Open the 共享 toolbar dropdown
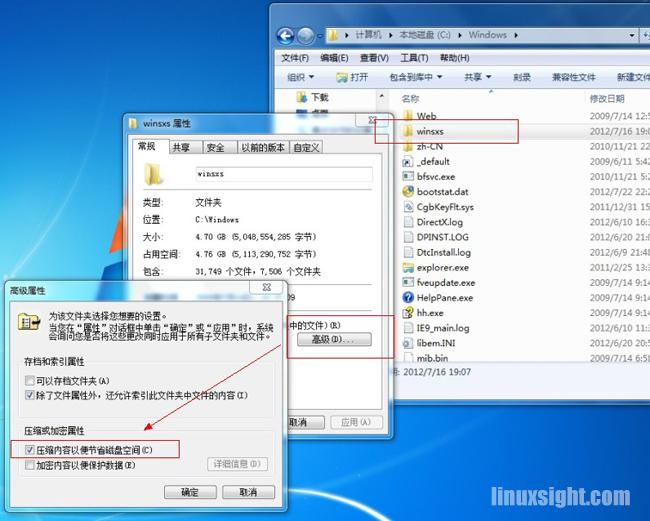Screen dimensions: 650x521 477,77
